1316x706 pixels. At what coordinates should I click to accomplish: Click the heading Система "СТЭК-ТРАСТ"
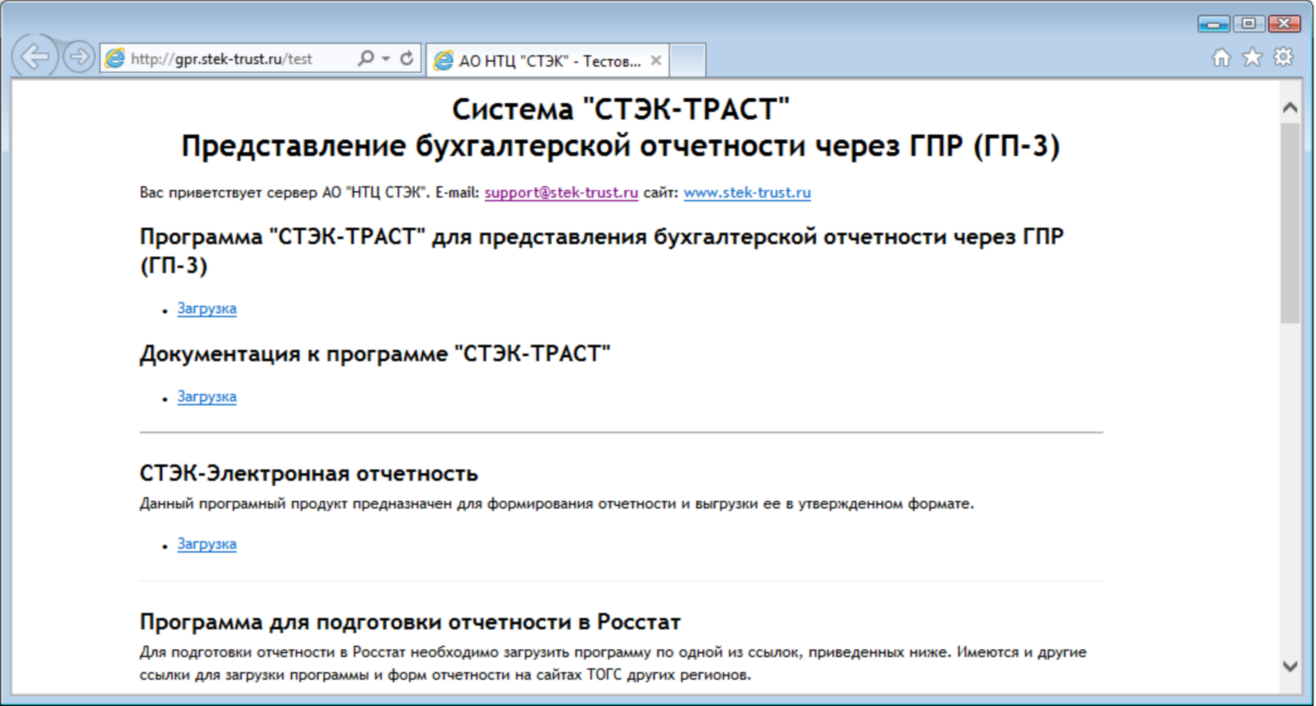[x=621, y=108]
